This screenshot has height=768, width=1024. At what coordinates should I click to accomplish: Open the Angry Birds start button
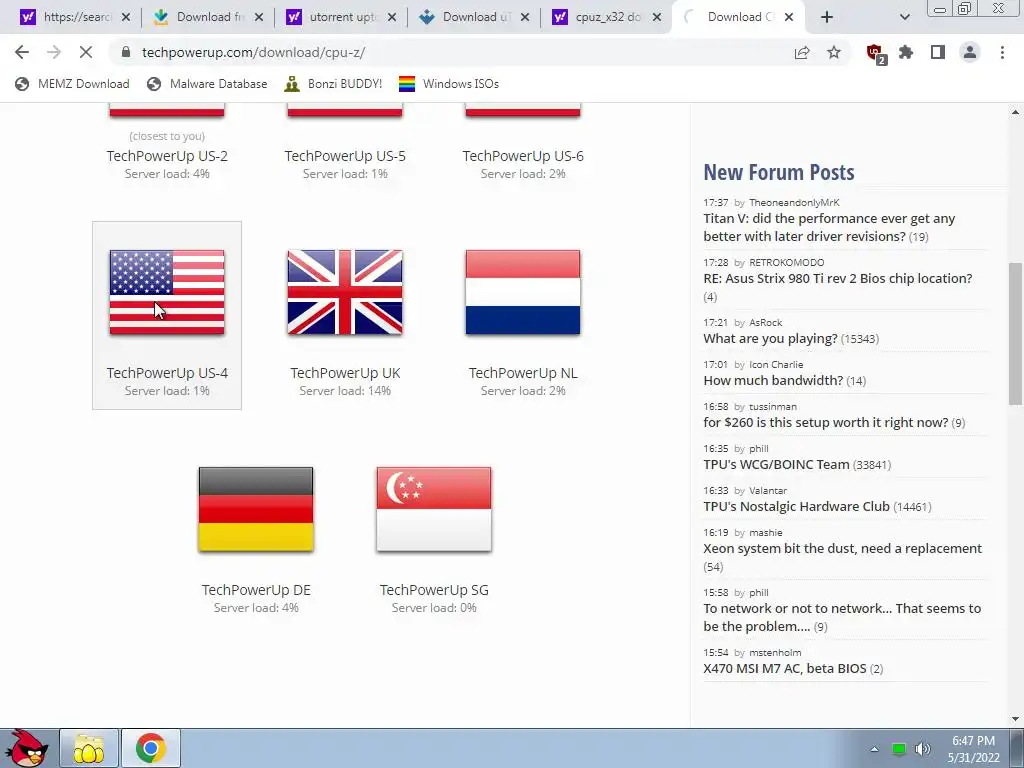point(29,748)
